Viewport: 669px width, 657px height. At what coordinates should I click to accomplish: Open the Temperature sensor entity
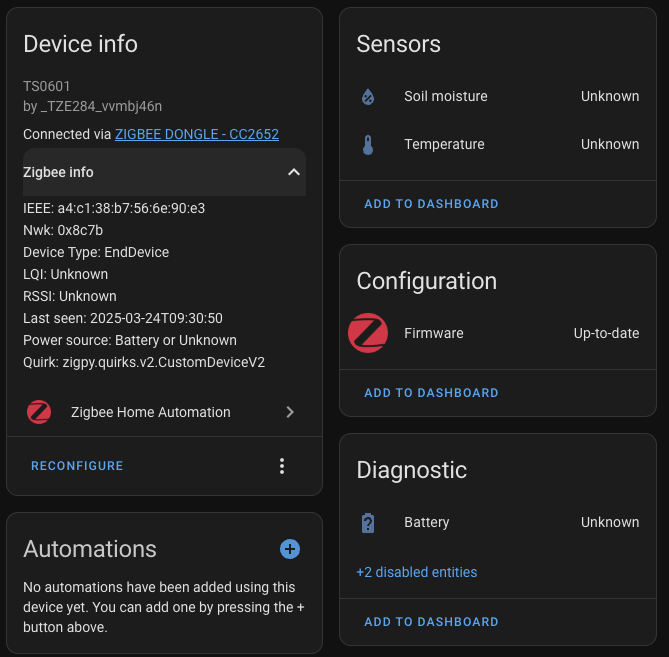[444, 145]
